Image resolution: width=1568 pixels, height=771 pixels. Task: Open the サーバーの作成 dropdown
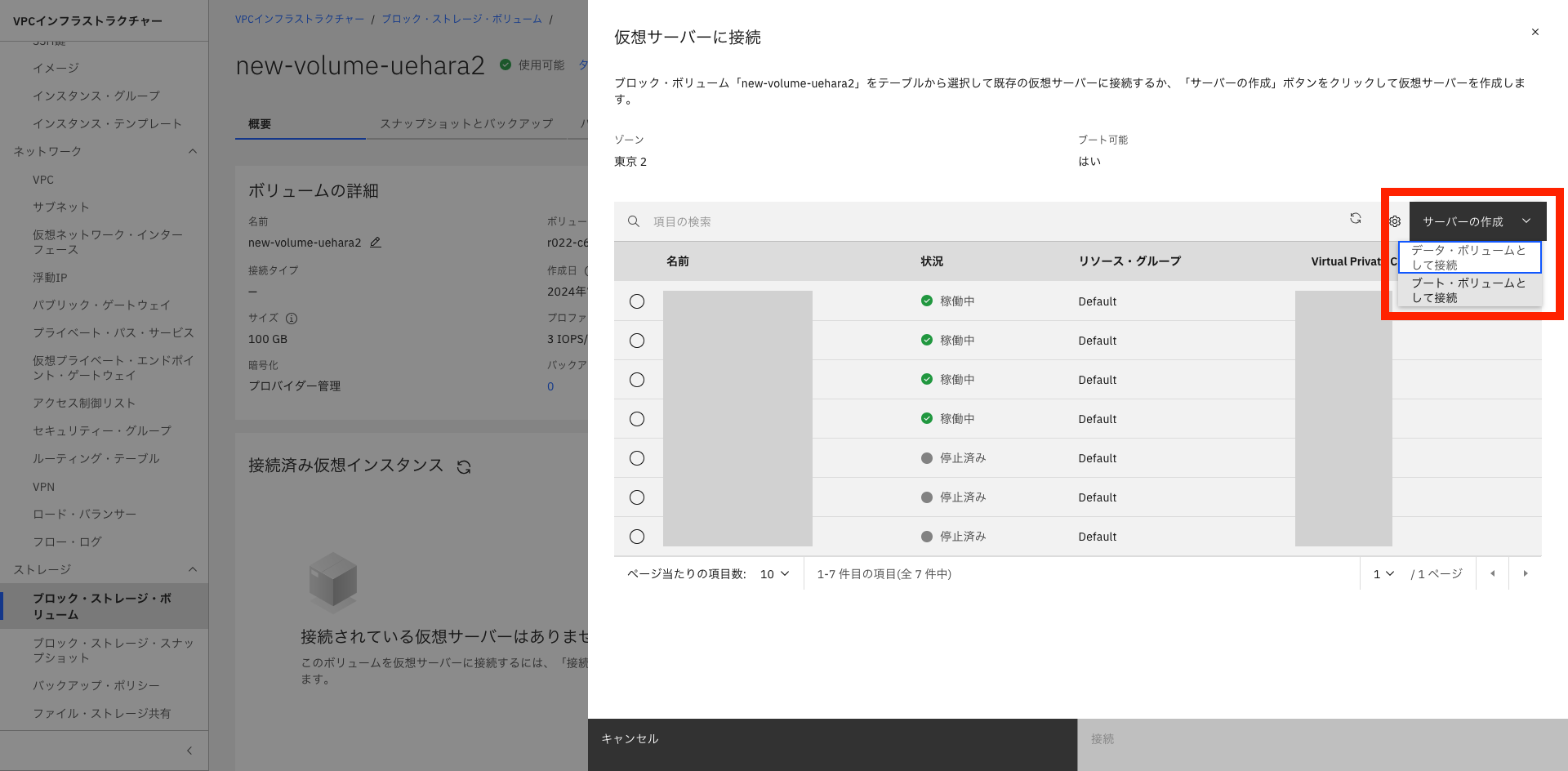point(1477,221)
